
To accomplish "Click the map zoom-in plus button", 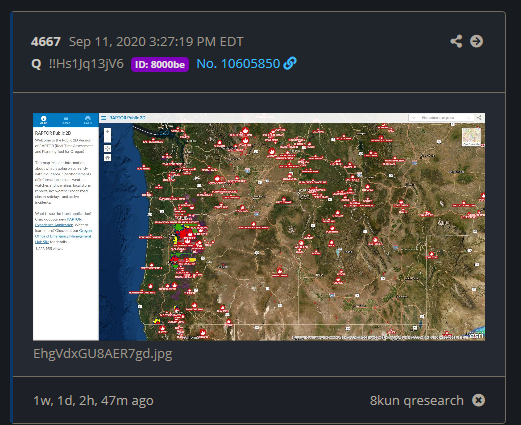I will click(x=107, y=132).
